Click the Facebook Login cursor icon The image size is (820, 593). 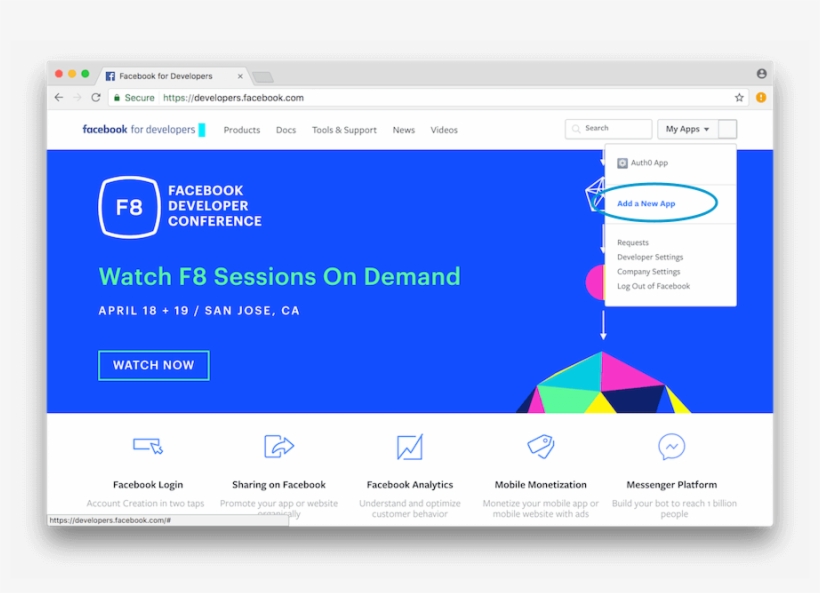[147, 446]
